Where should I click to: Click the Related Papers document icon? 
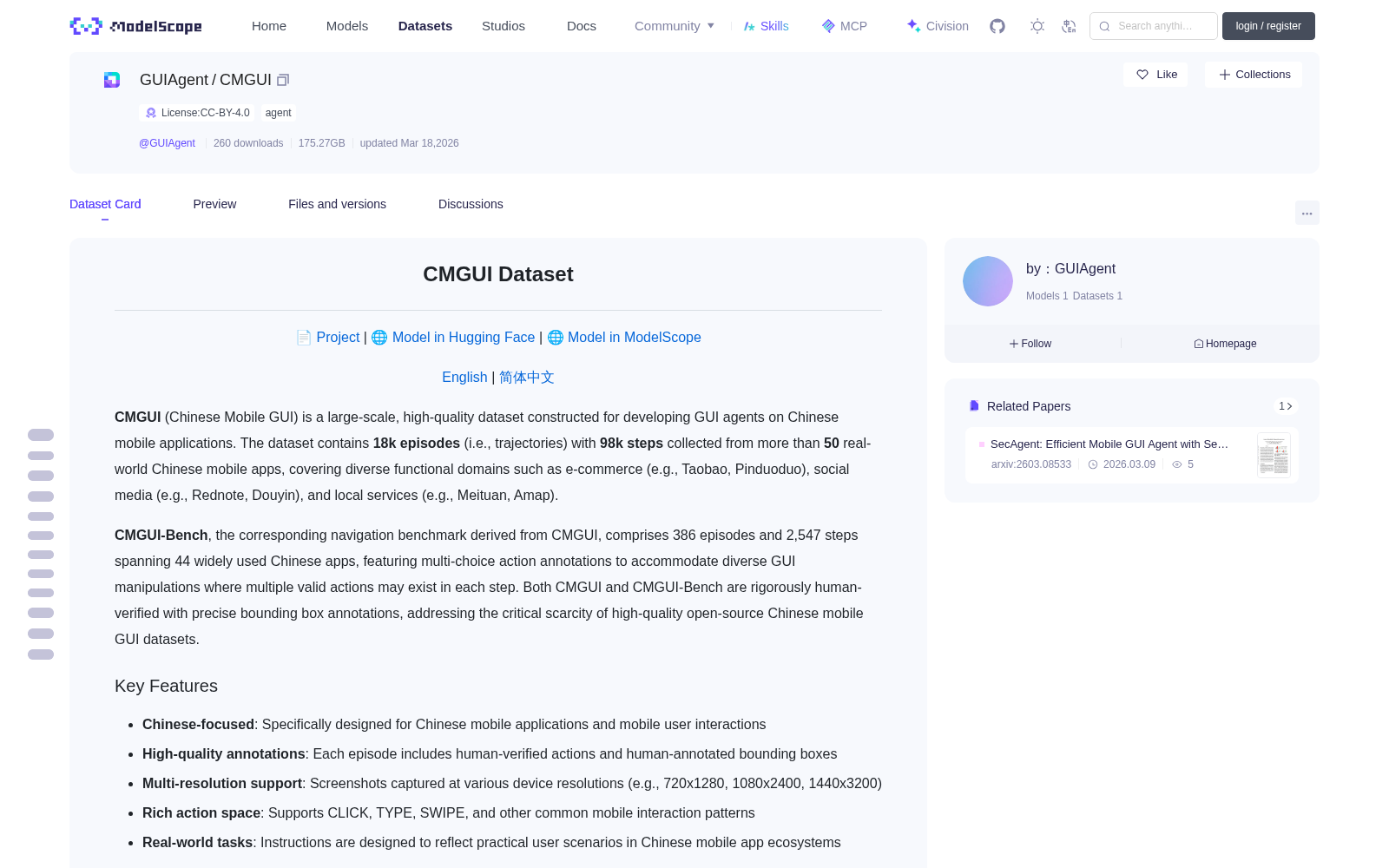click(974, 406)
